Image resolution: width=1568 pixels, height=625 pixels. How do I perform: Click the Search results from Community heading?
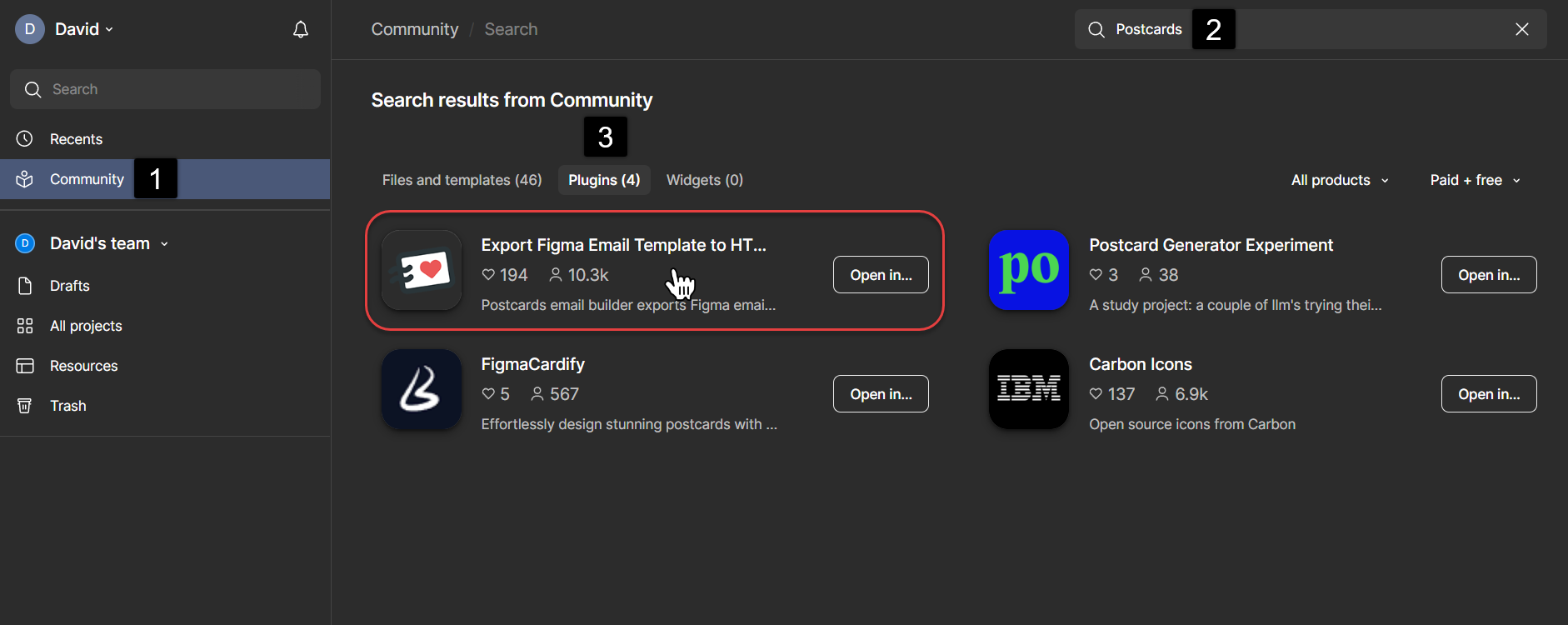[512, 100]
